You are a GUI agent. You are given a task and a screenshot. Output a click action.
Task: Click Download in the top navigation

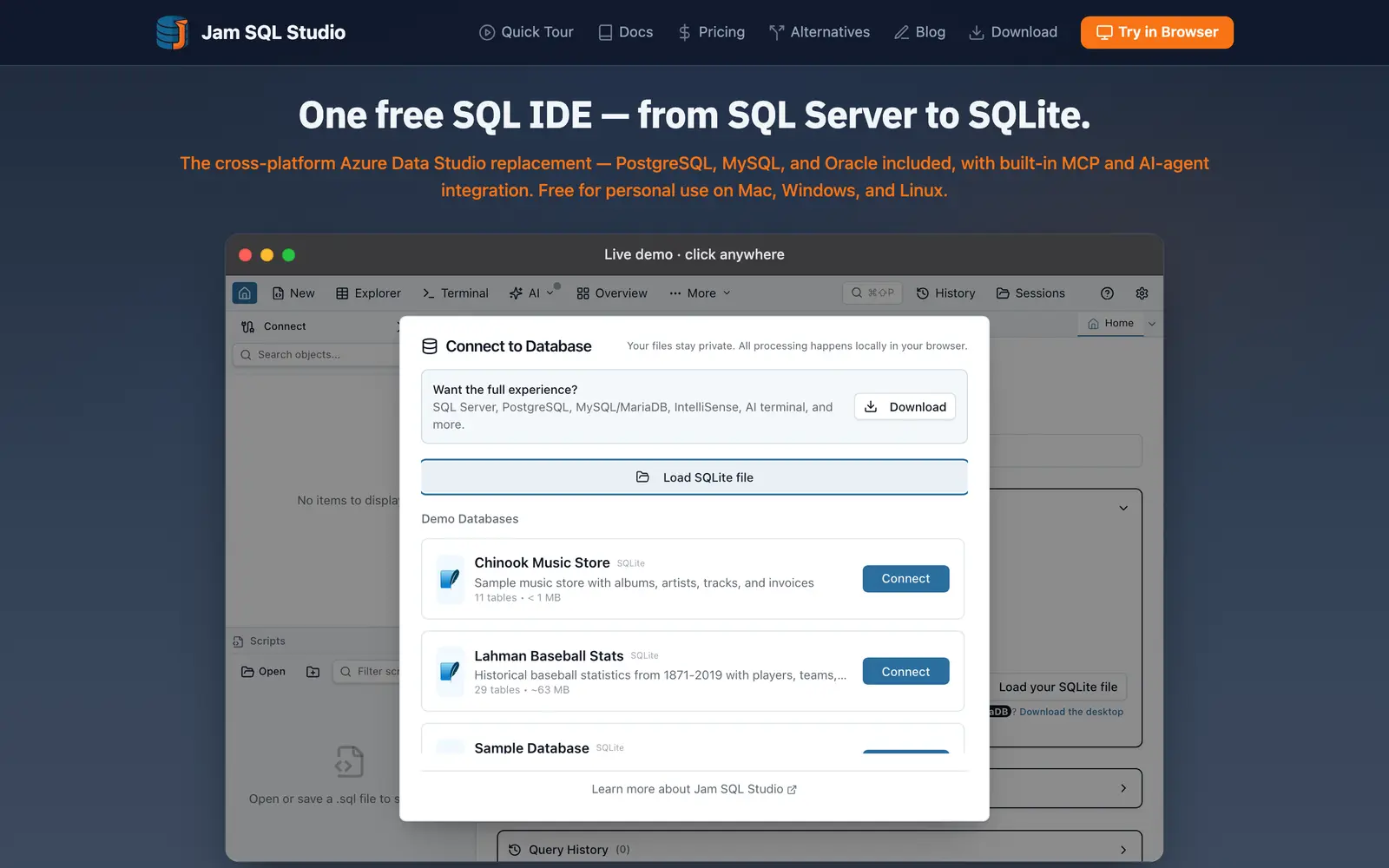[1013, 32]
